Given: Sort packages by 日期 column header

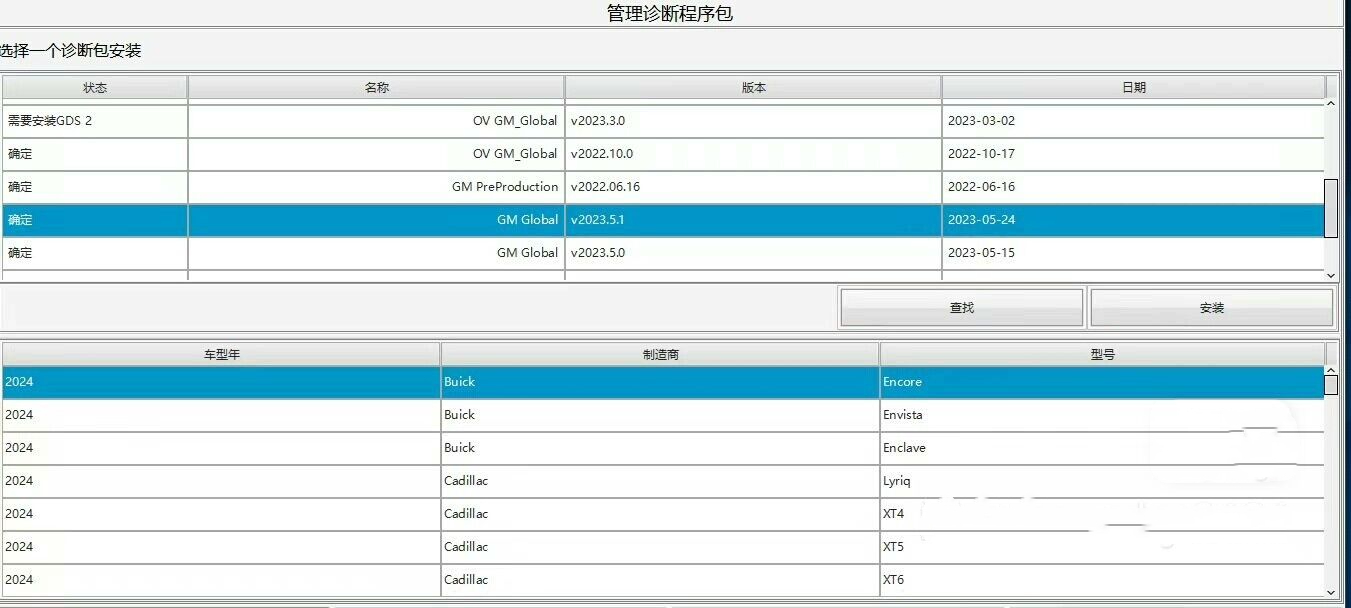Looking at the screenshot, I should coord(1133,88).
